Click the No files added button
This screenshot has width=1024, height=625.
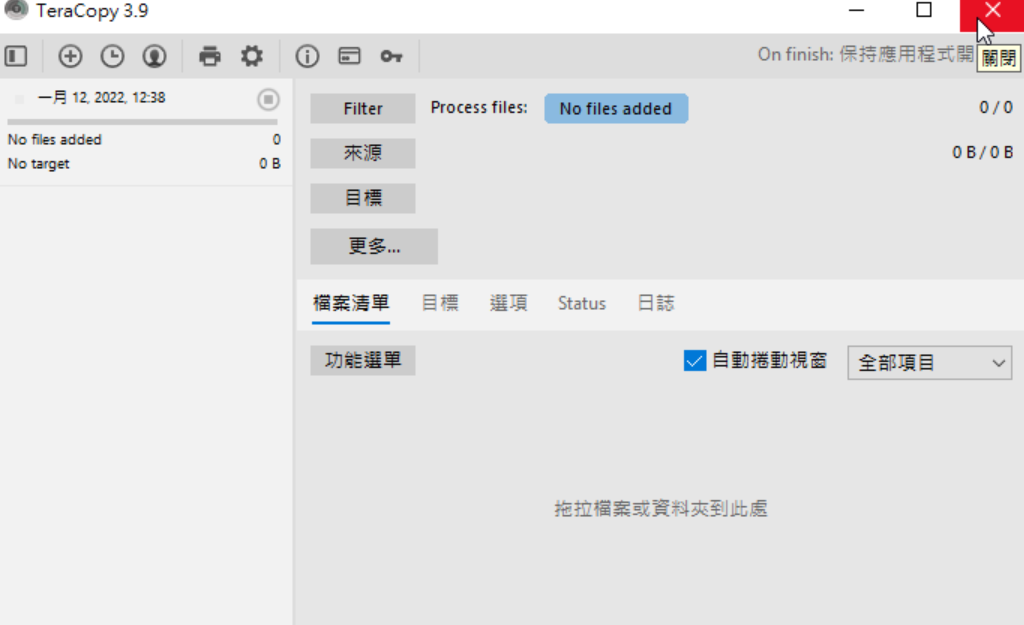click(616, 108)
